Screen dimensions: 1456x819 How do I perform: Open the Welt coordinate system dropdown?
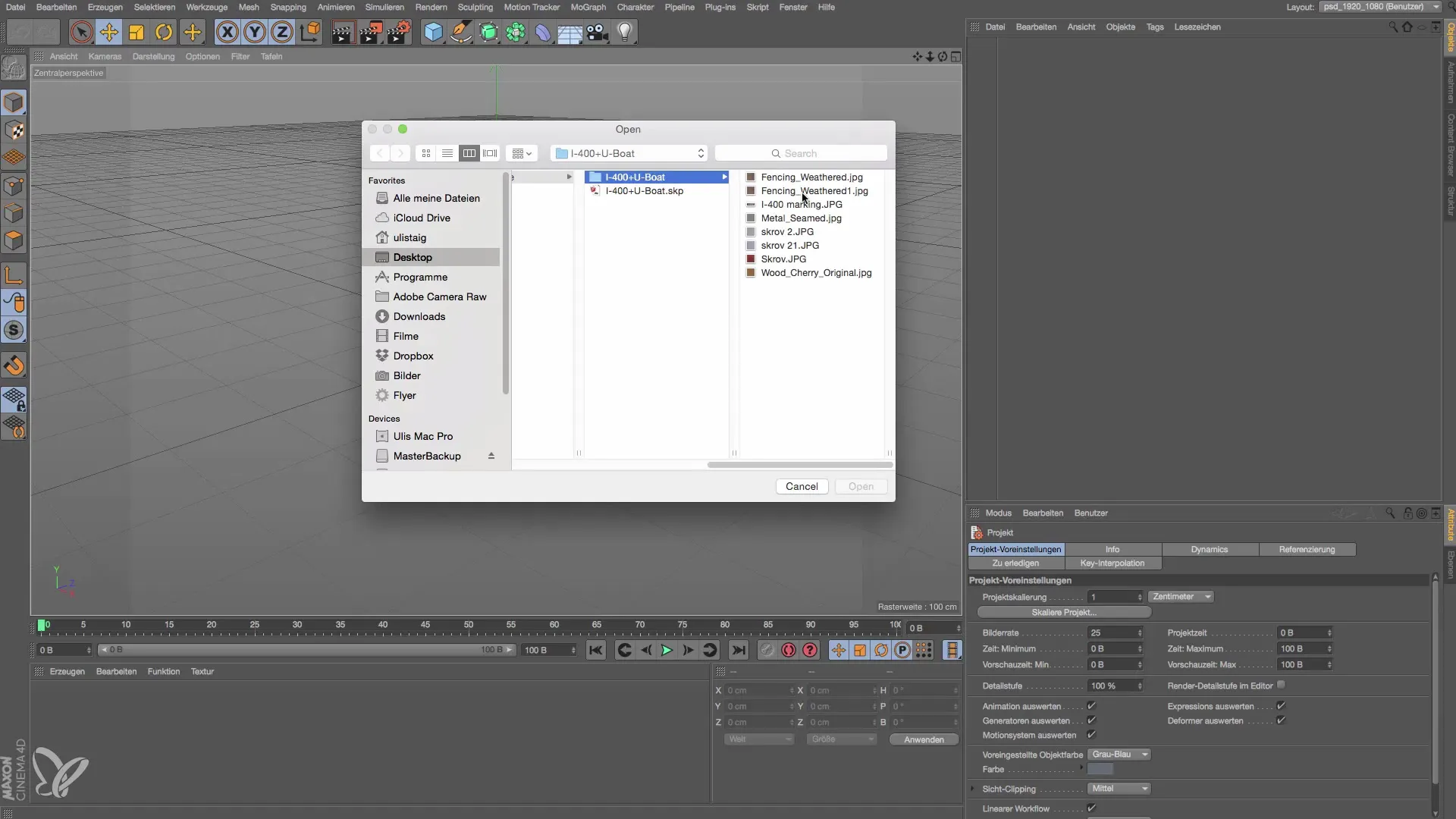coord(759,739)
